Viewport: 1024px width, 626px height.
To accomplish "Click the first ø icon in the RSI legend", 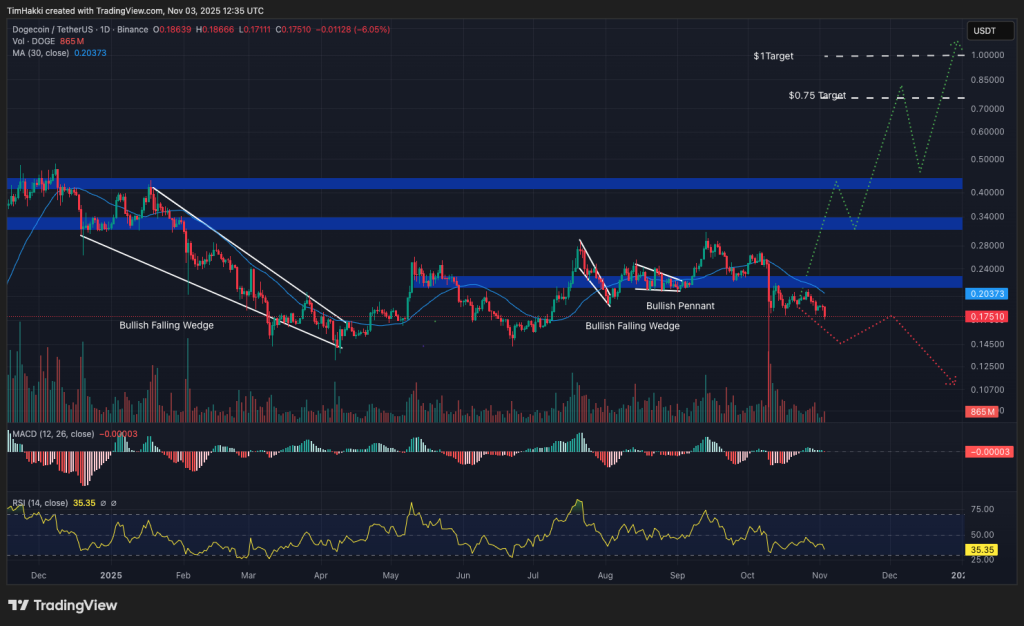I will point(104,503).
